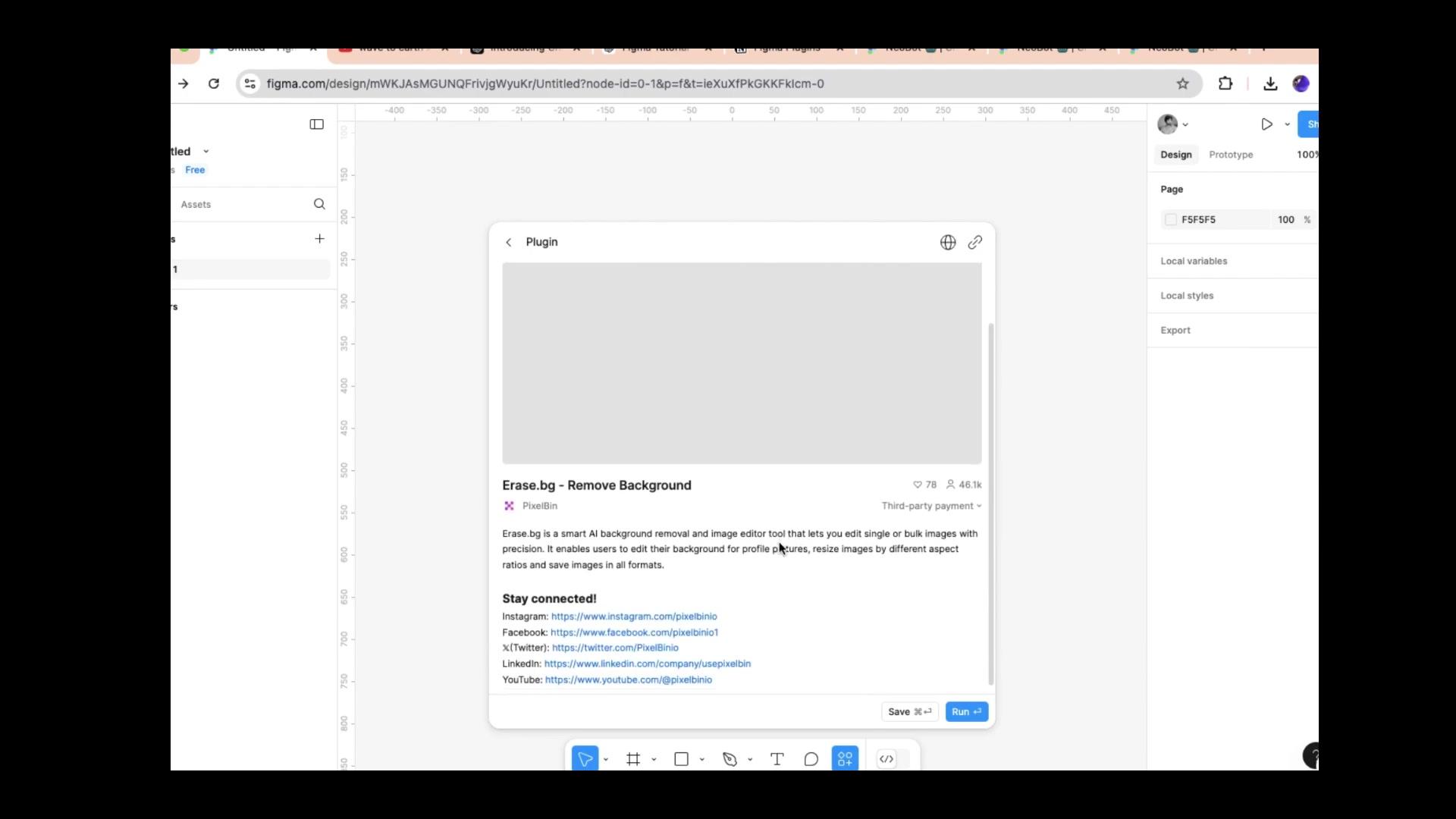Image resolution: width=1456 pixels, height=819 pixels.
Task: Toggle the page color checkbox beside F5F5F5
Action: [x=1170, y=219]
